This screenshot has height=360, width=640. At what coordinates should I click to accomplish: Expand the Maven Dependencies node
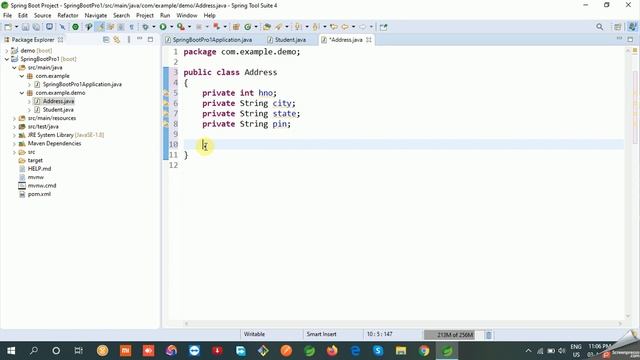pyautogui.click(x=14, y=144)
